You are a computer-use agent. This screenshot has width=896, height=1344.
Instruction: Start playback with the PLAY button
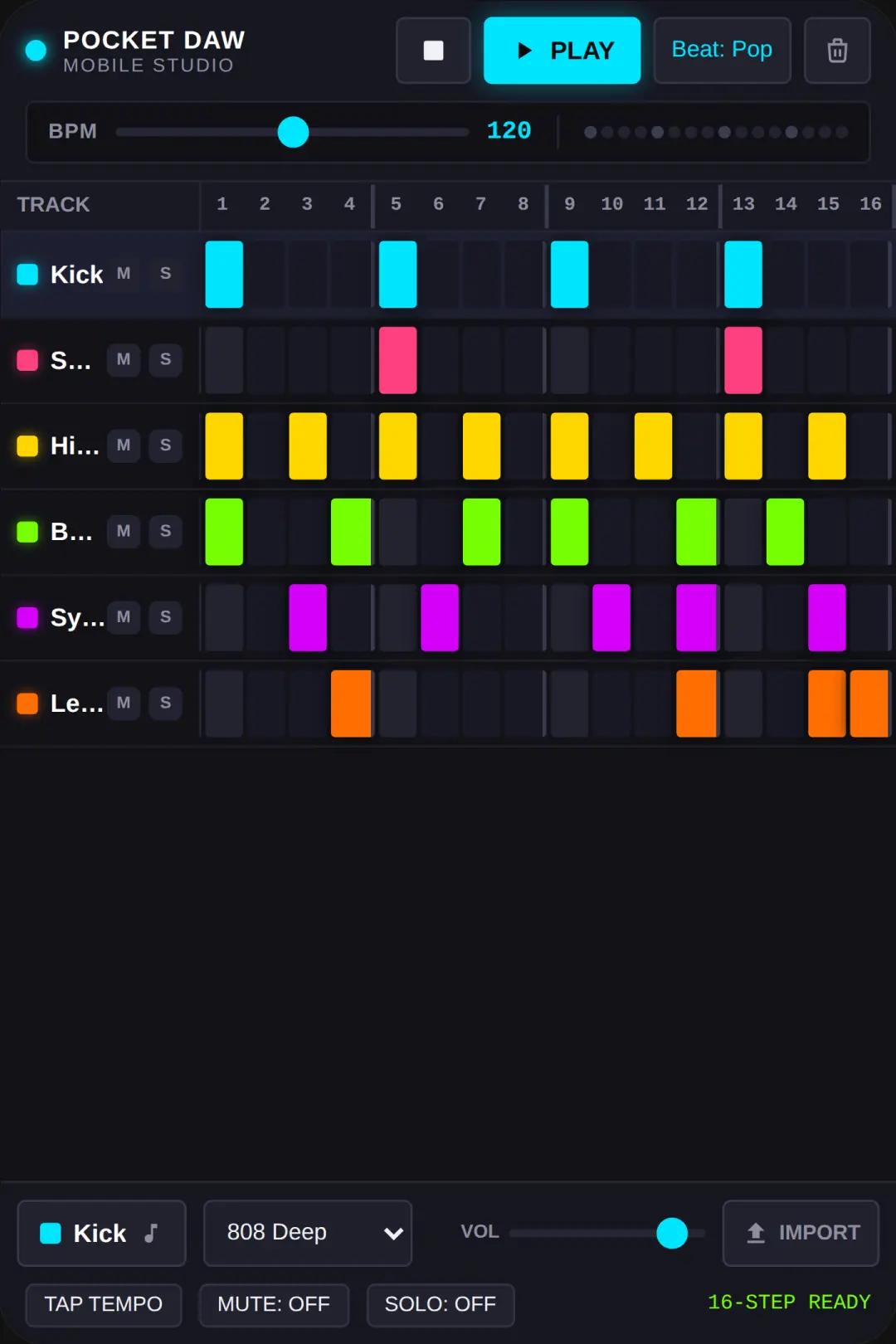(x=562, y=51)
